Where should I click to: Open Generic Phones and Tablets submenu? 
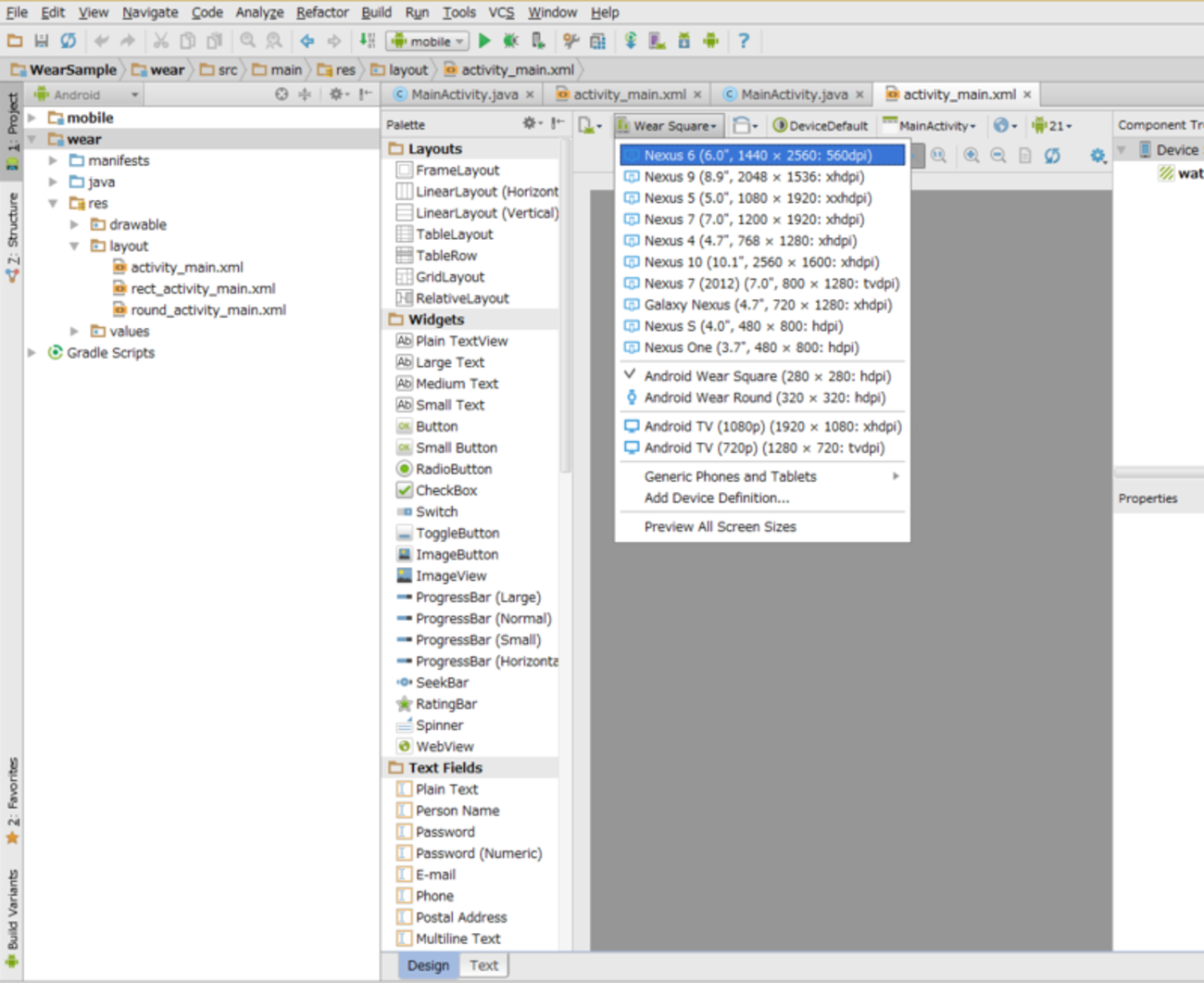[x=762, y=476]
